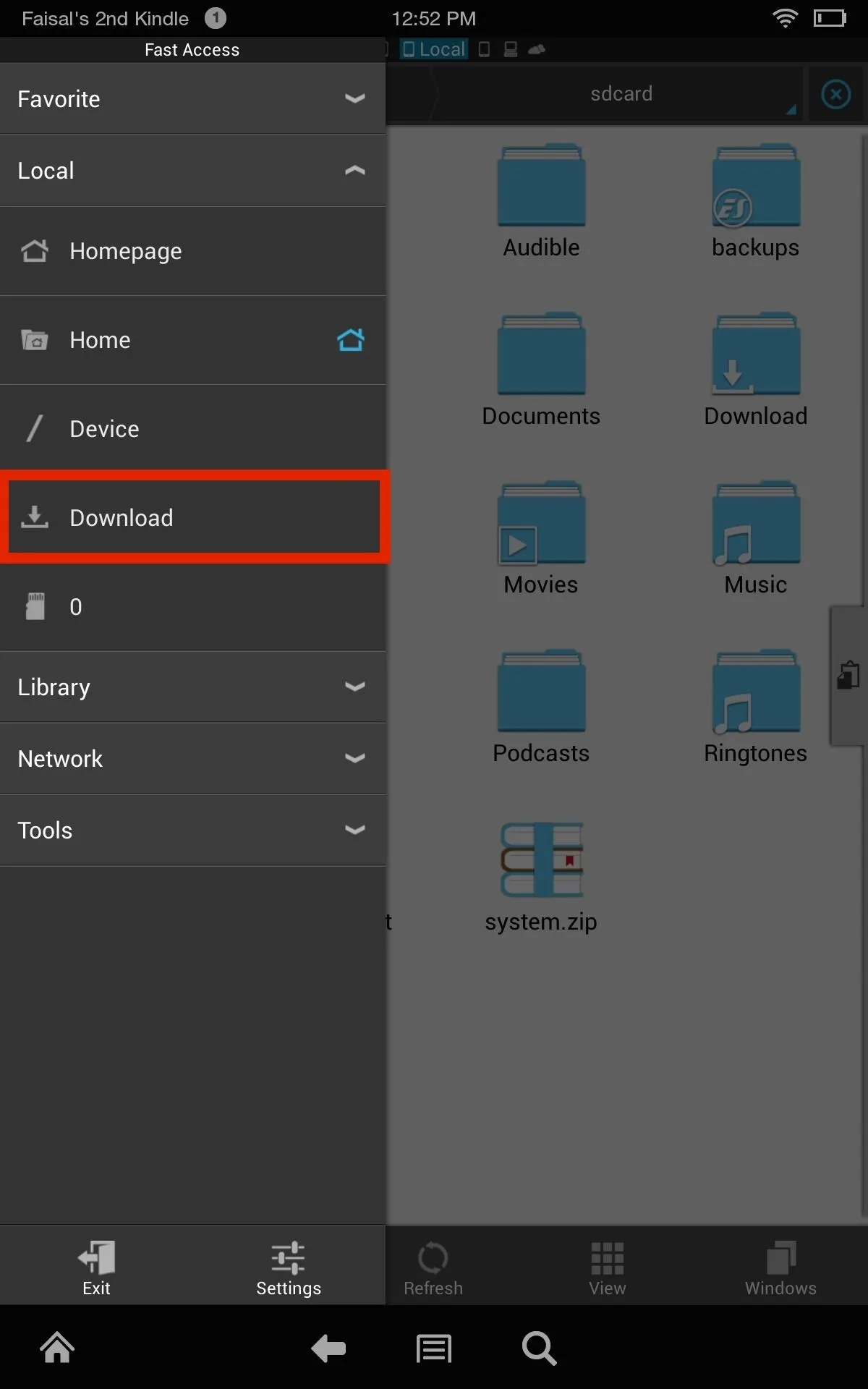Tap the battery status icon
This screenshot has height=1389, width=868.
pyautogui.click(x=830, y=17)
